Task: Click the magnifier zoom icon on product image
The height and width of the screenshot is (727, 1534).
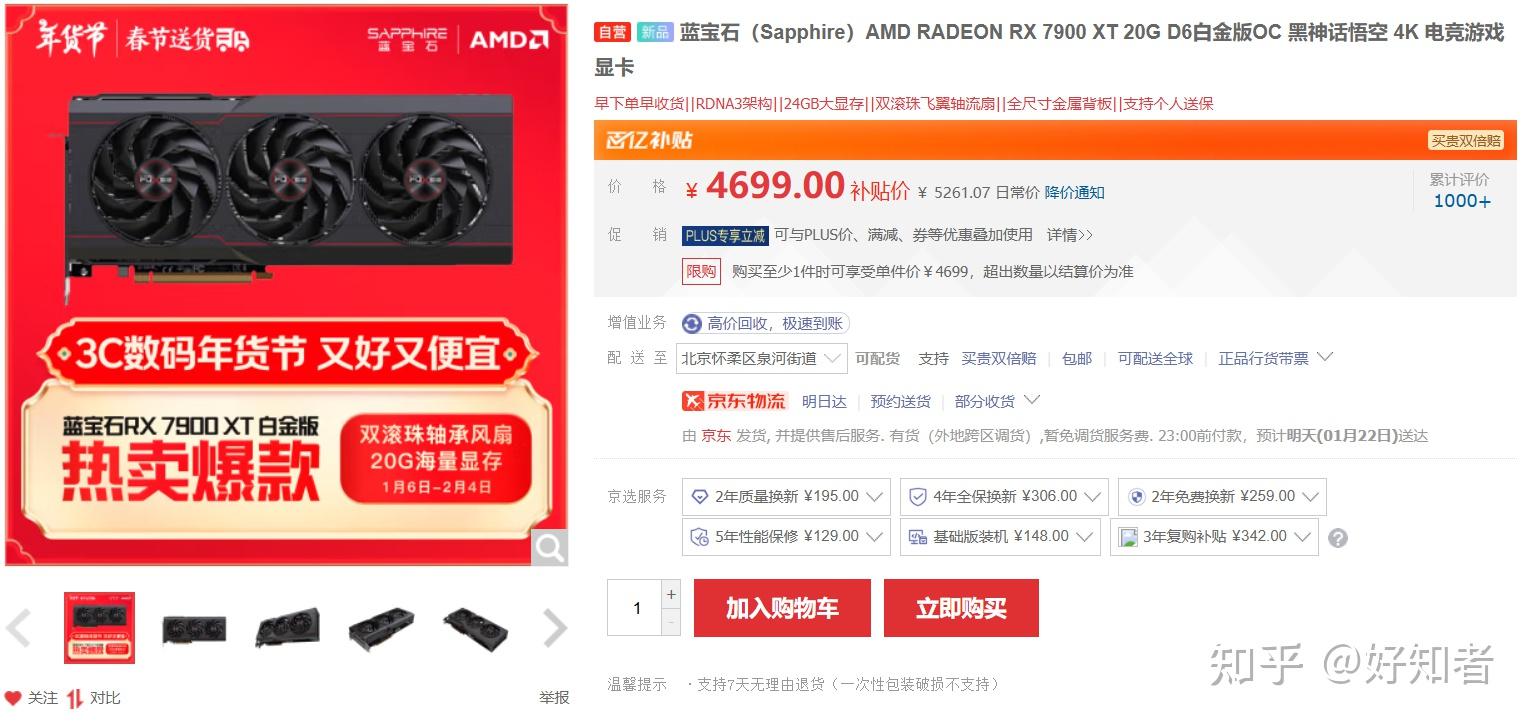Action: pyautogui.click(x=550, y=547)
